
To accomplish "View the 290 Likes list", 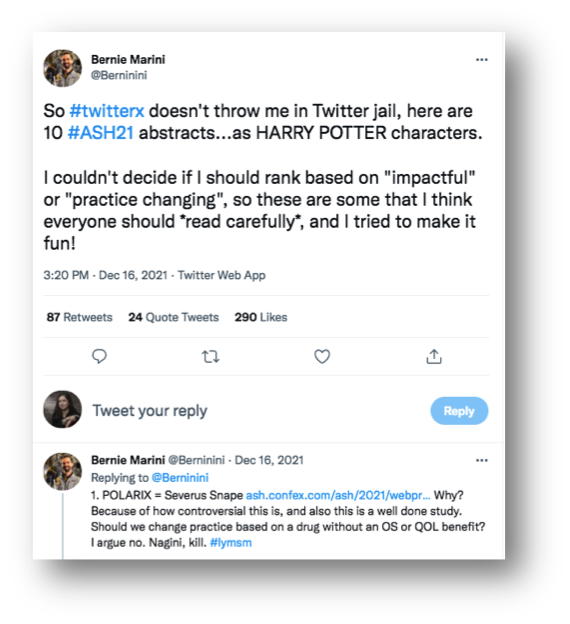I will point(261,317).
